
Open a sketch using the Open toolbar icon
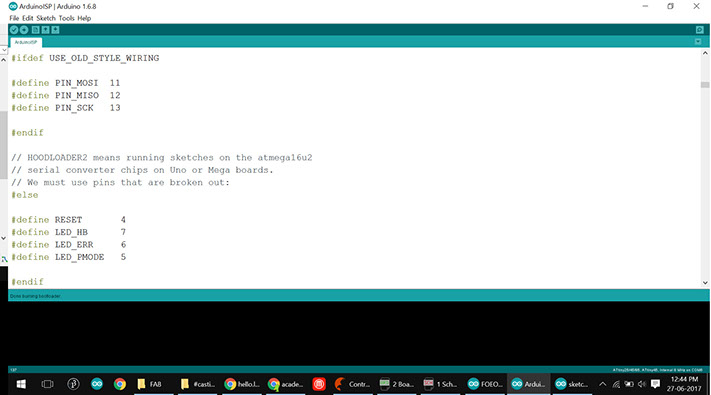tap(45, 30)
